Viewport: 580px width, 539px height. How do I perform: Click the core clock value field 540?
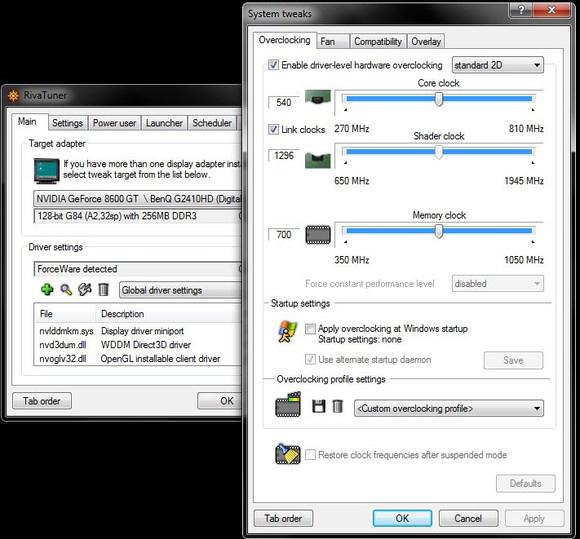pyautogui.click(x=284, y=102)
